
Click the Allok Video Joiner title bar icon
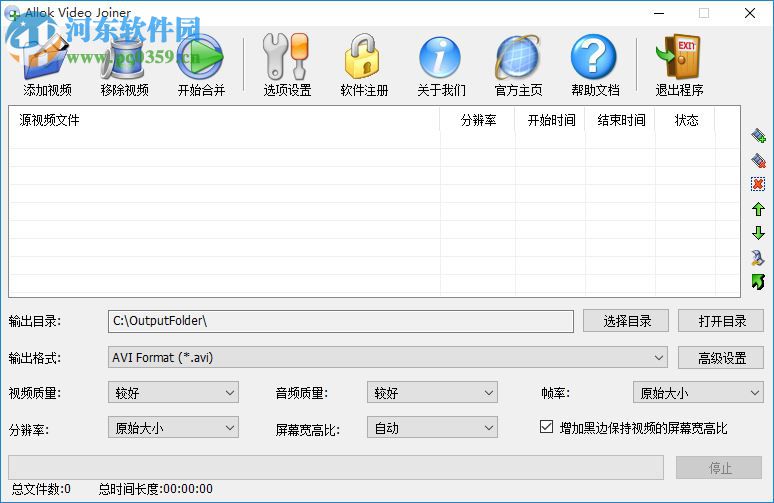click(x=12, y=12)
